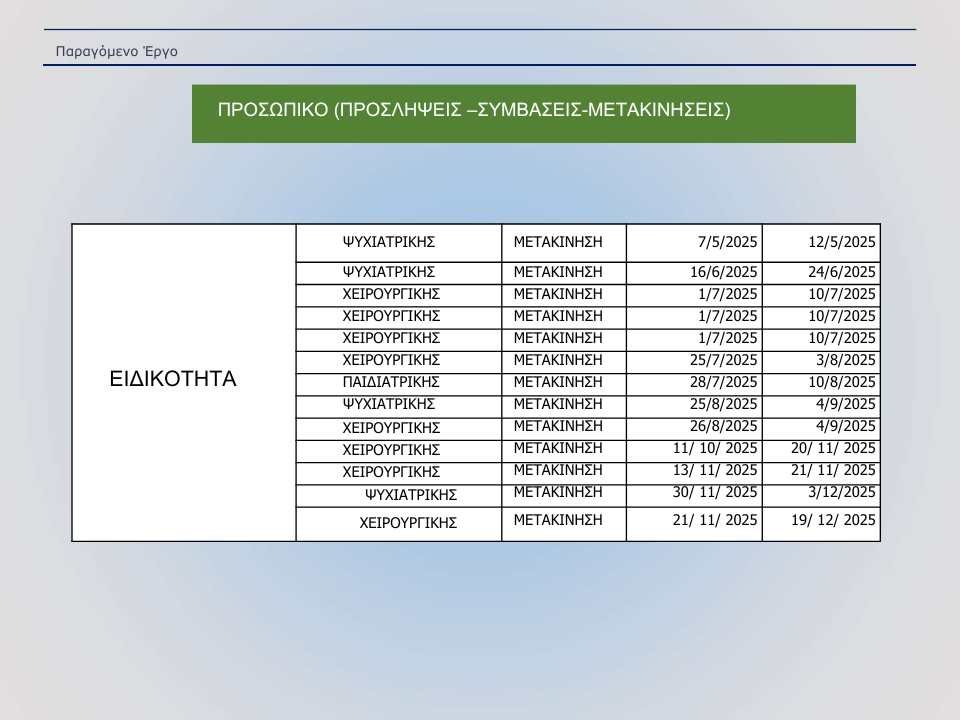Click the 25/7/2025 date cell
Screen dimensions: 960x720
[694, 360]
